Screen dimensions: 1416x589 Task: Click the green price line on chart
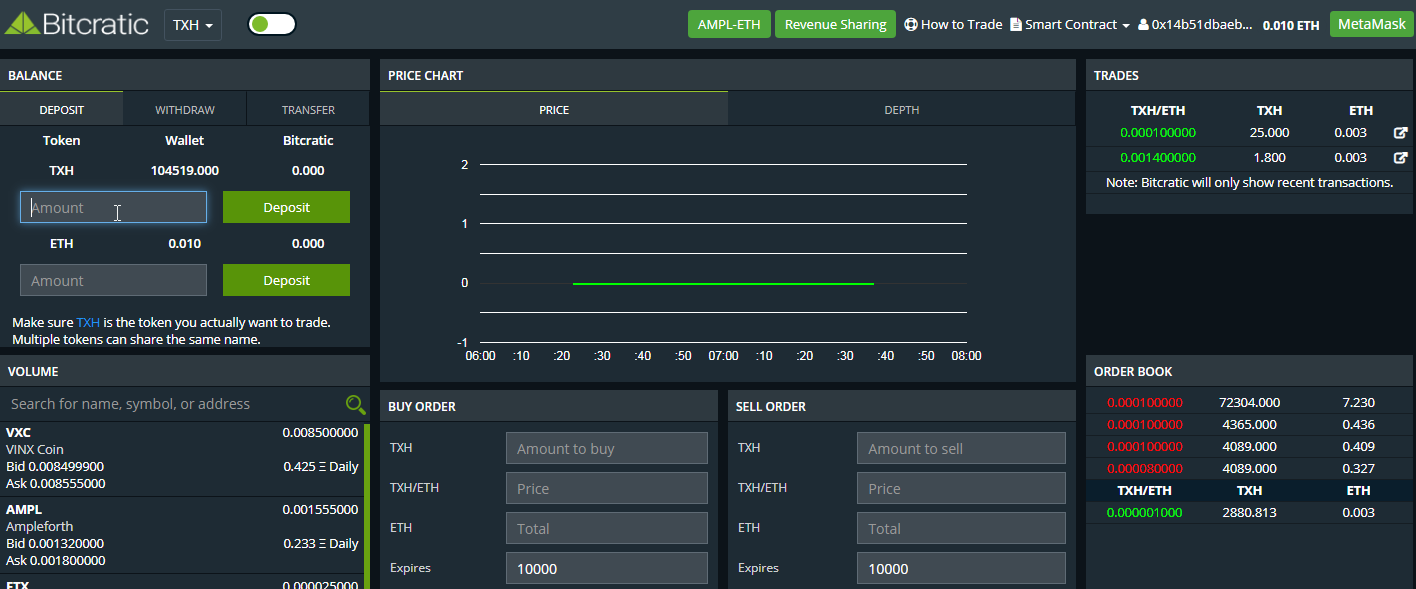723,284
